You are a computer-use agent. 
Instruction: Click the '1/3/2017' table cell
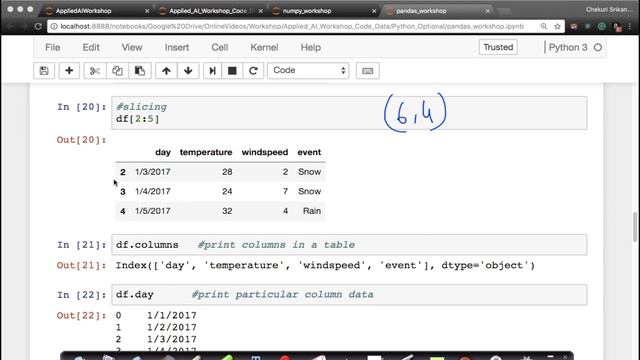153,172
